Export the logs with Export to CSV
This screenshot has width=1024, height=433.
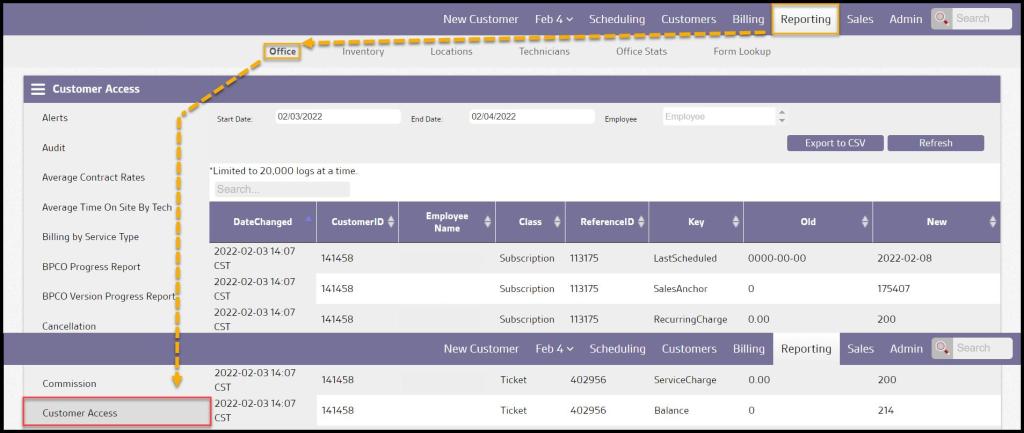point(835,143)
